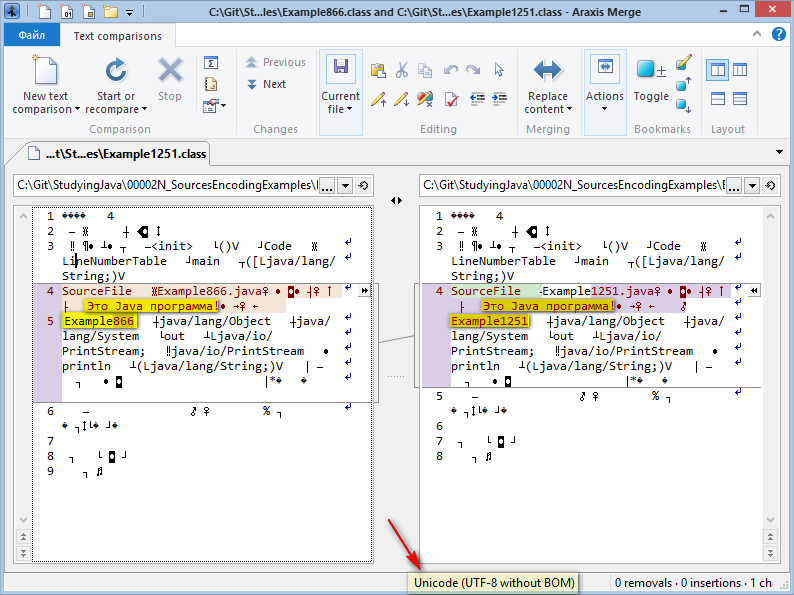Click the left pane file history refresh icon
The width and height of the screenshot is (794, 595).
click(363, 186)
